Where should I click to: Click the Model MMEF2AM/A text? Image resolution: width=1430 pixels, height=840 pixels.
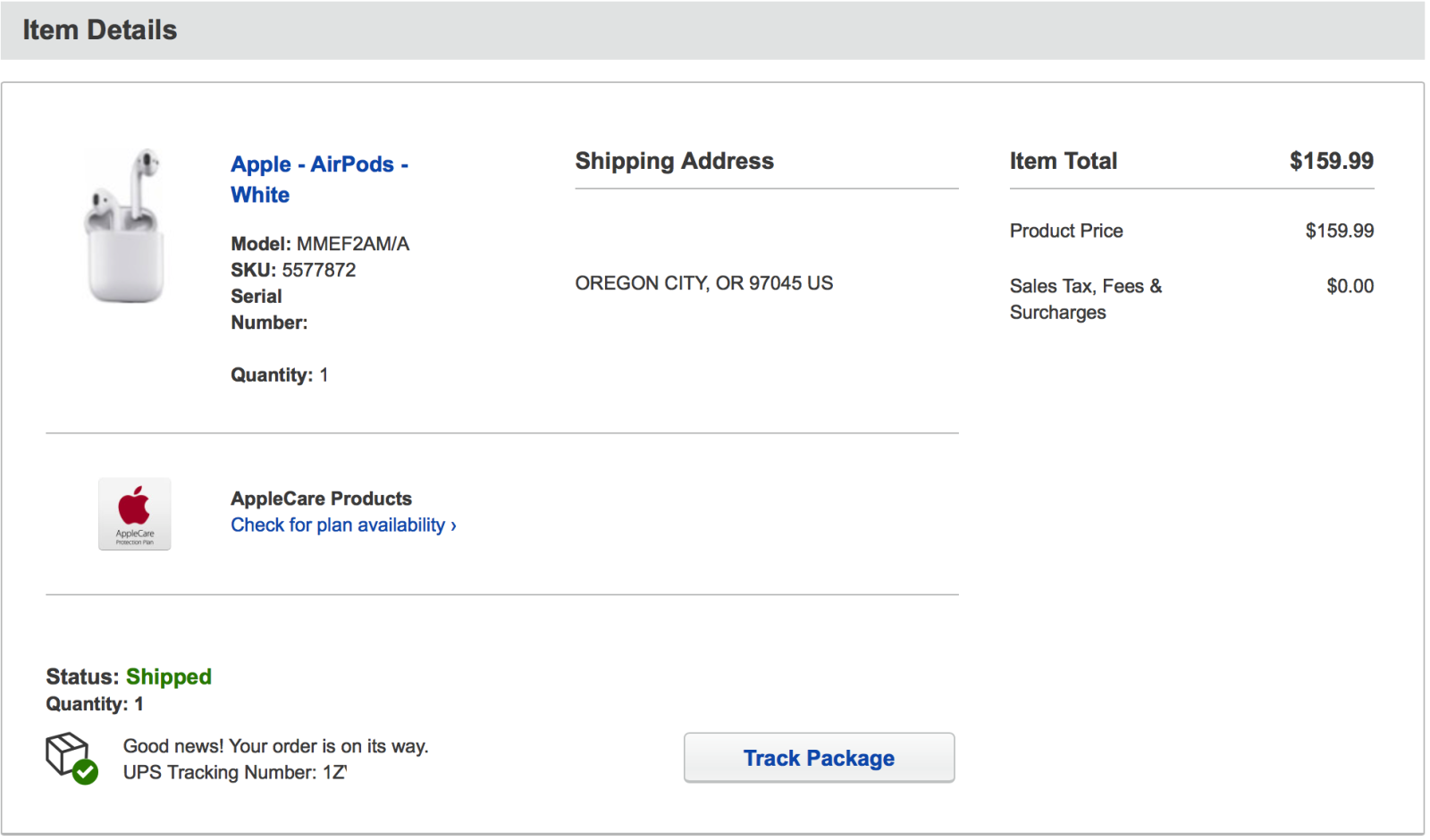click(x=319, y=244)
